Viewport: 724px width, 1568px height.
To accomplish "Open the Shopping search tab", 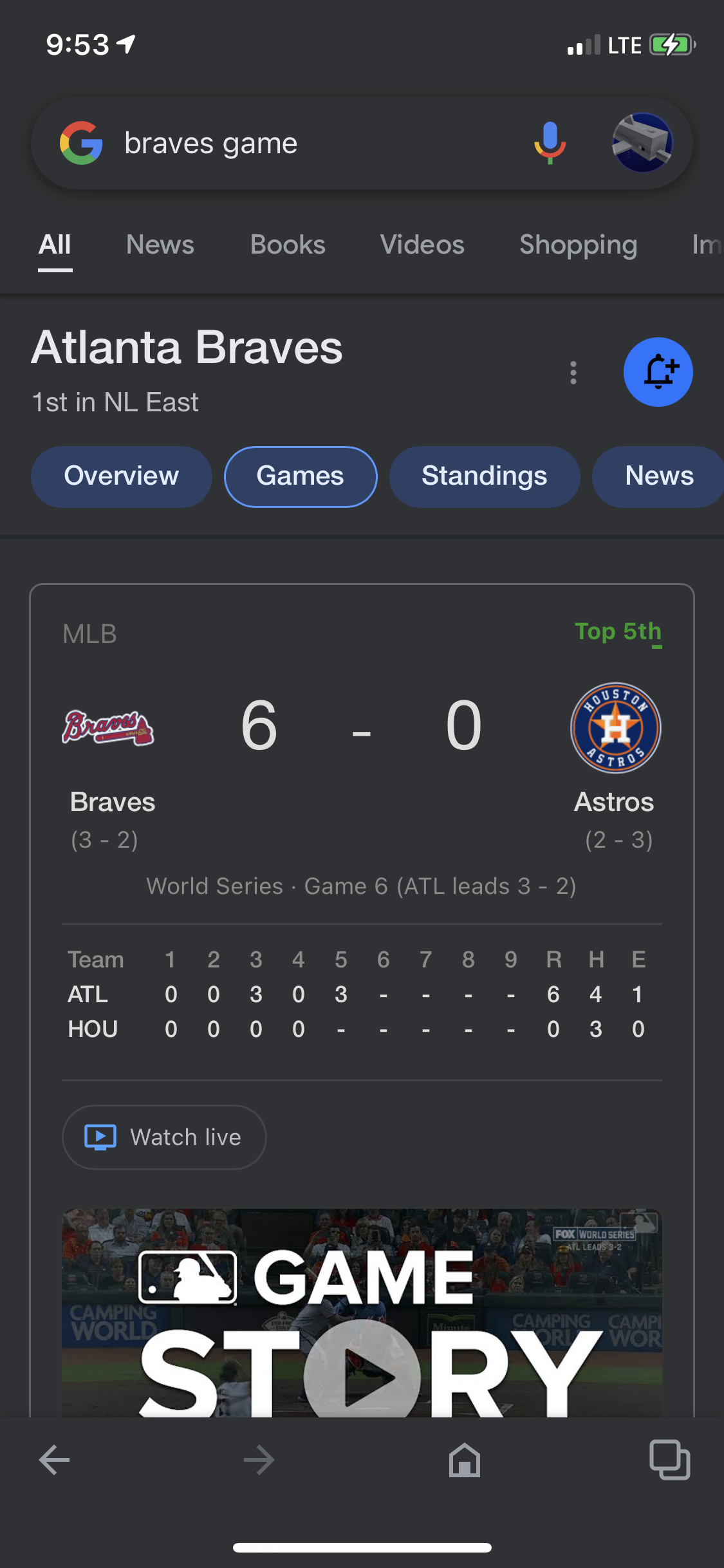I will 578,246.
